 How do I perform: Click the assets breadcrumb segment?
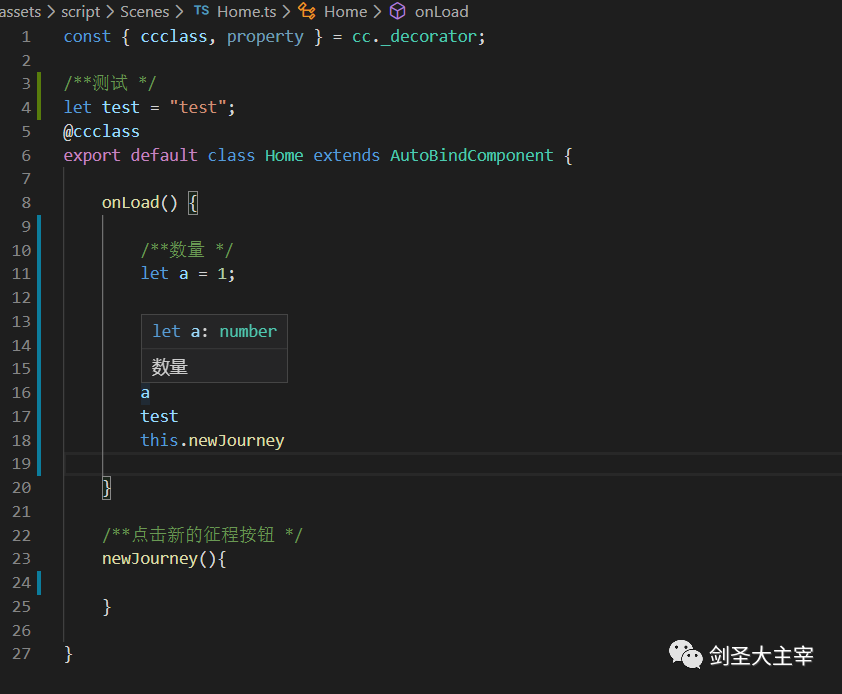click(x=20, y=11)
